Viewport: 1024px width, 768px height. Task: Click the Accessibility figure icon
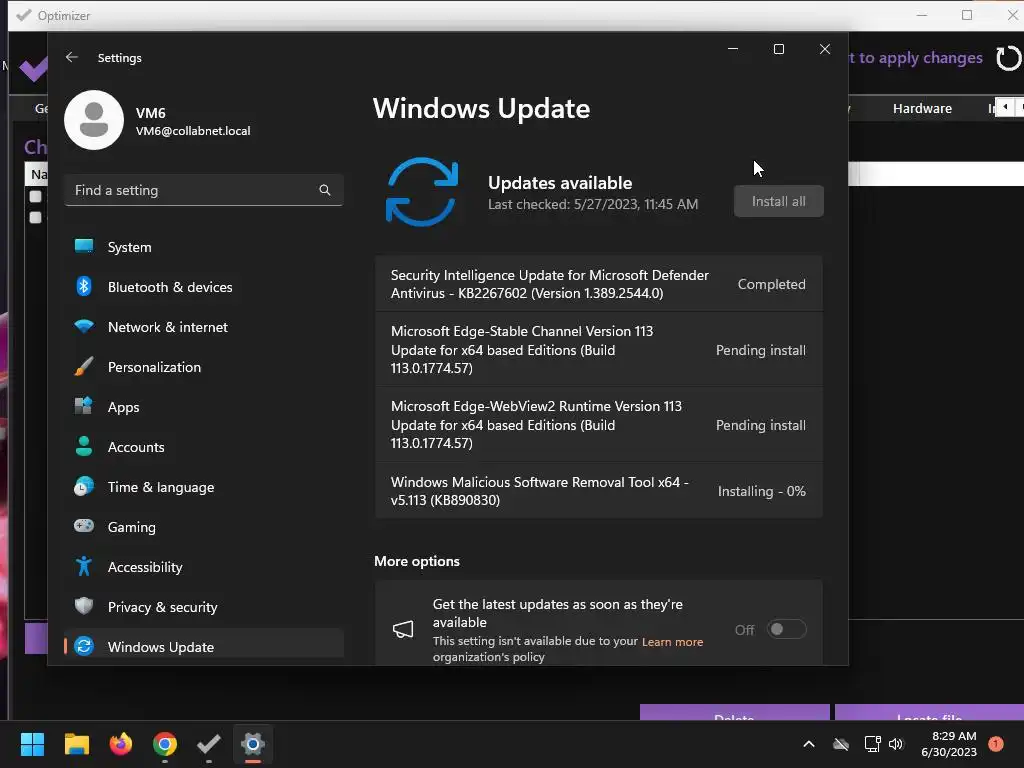[84, 566]
